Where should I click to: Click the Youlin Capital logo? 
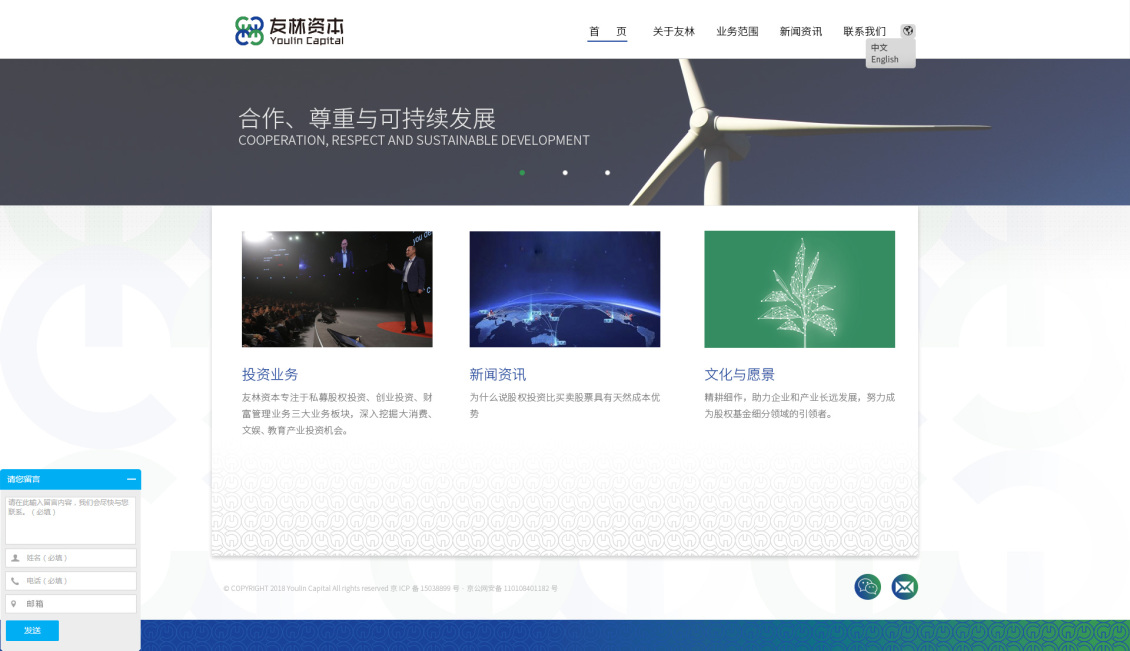[x=290, y=29]
